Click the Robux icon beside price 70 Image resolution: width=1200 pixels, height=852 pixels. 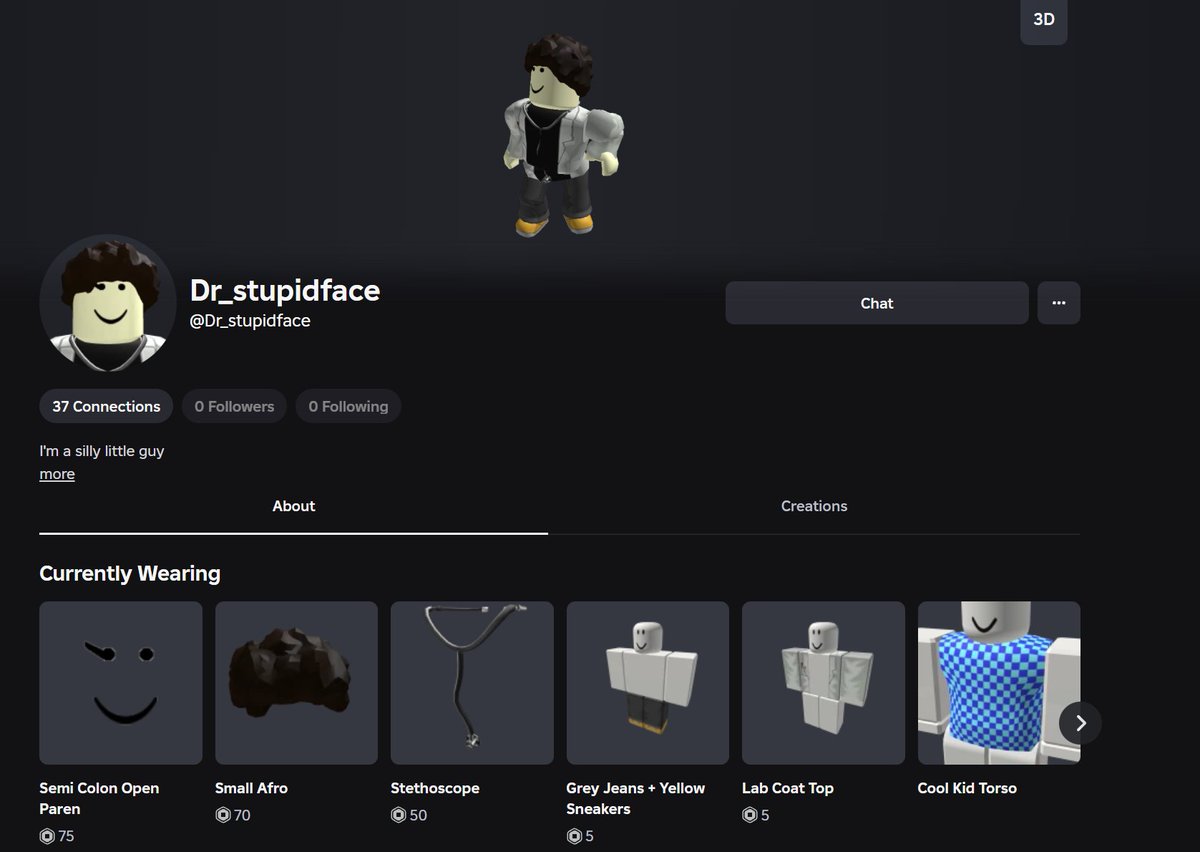click(x=223, y=815)
